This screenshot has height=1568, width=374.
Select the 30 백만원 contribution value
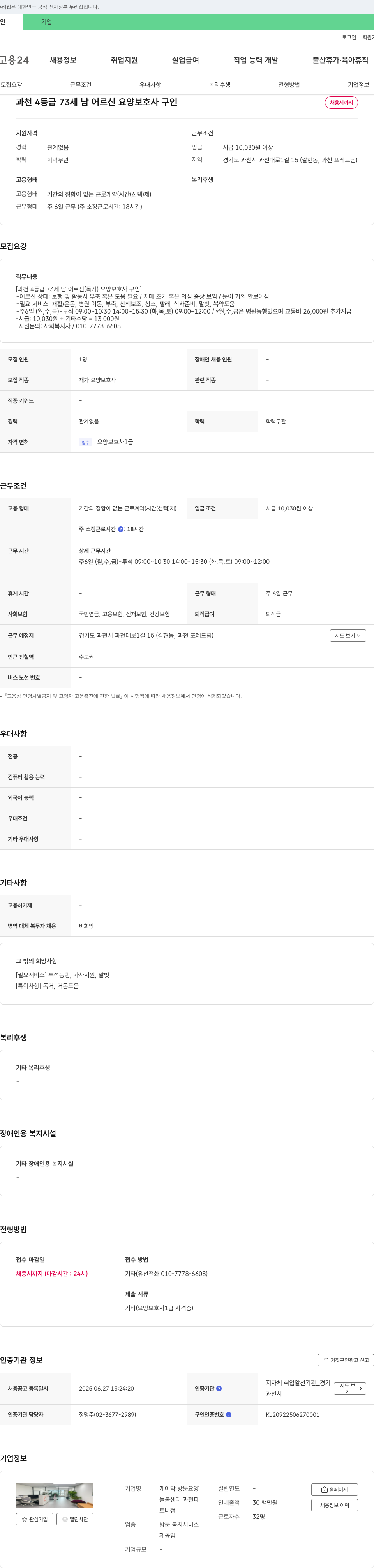point(265,1502)
